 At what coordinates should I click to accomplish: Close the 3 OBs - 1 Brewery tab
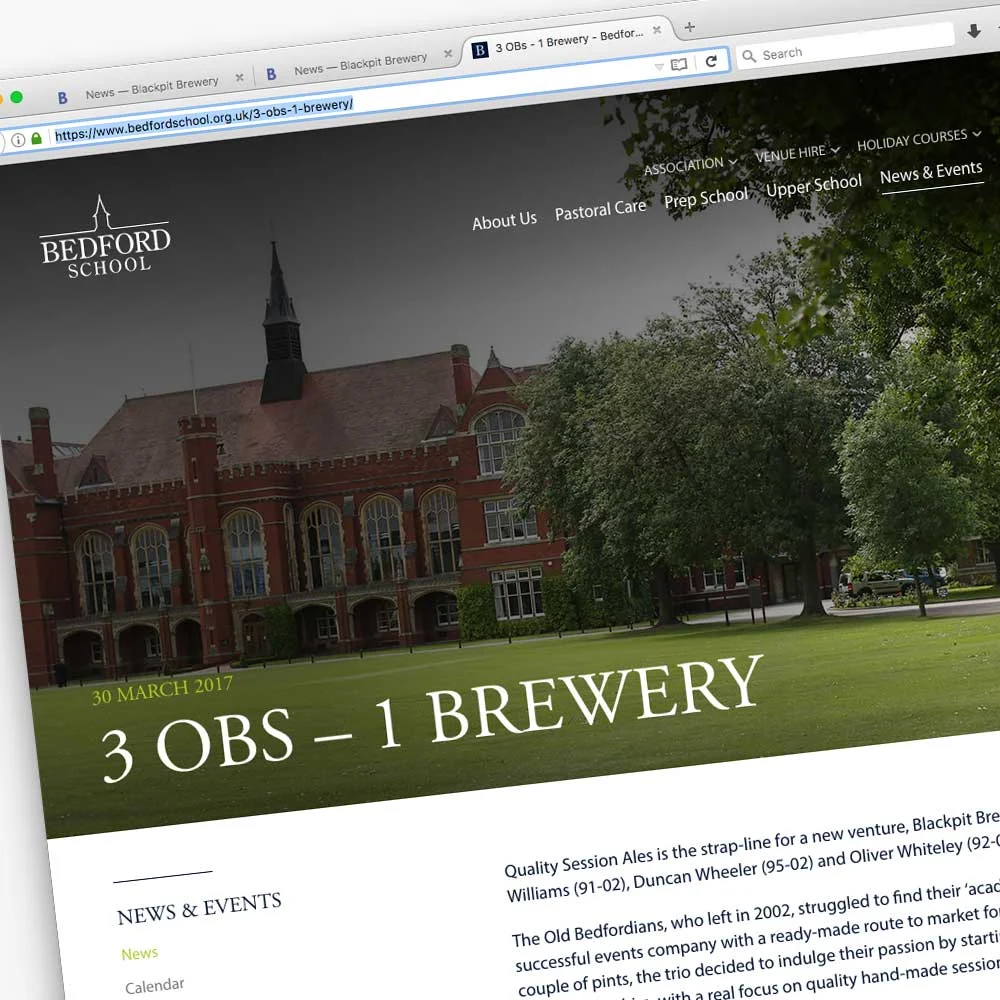coord(657,30)
